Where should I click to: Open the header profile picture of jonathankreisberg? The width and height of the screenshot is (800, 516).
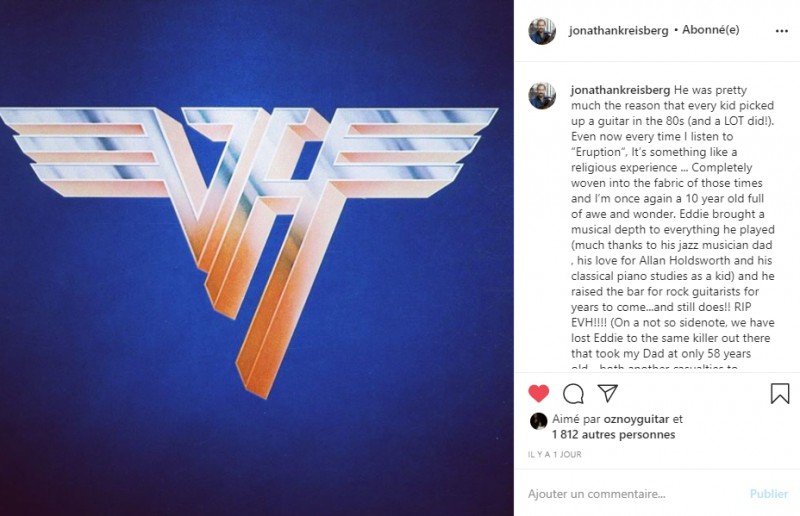[542, 31]
